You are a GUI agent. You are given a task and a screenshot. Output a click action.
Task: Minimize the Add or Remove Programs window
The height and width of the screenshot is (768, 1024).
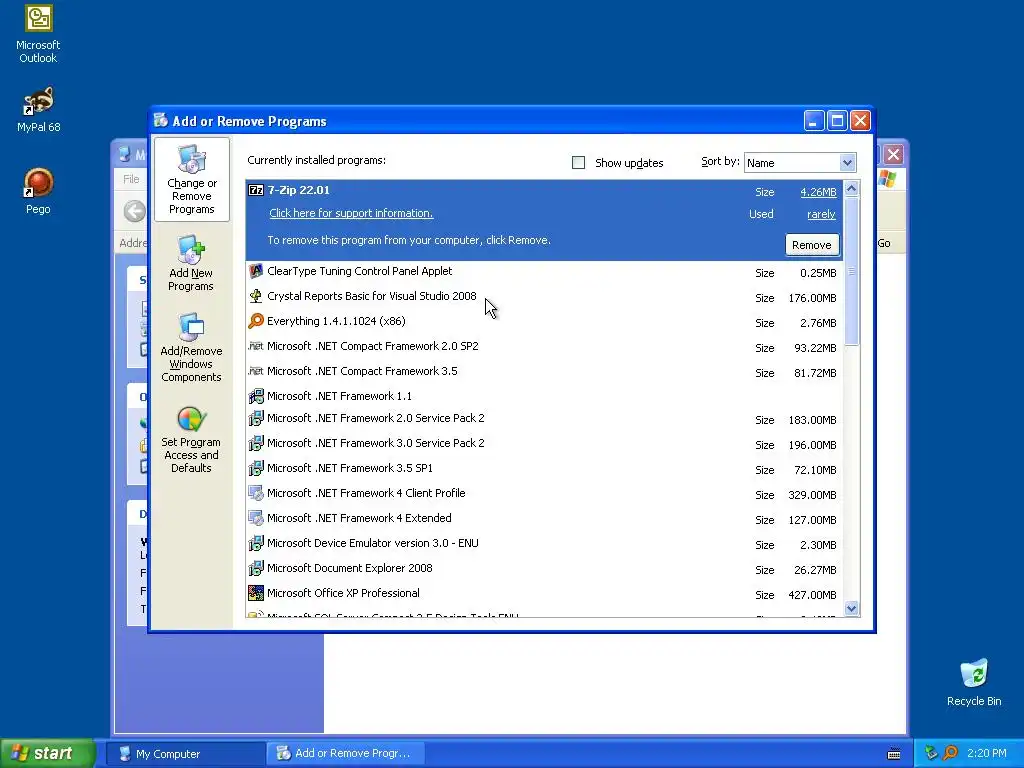[x=814, y=121]
